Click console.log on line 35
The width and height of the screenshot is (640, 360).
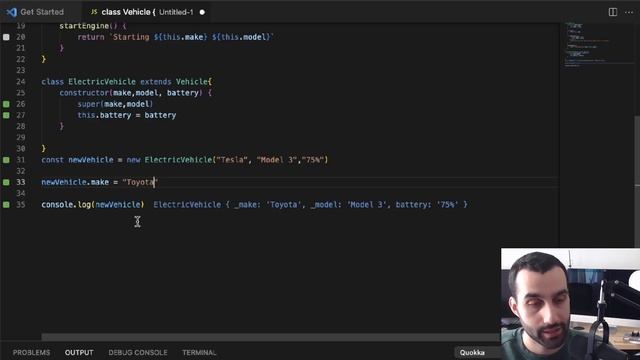click(x=66, y=204)
